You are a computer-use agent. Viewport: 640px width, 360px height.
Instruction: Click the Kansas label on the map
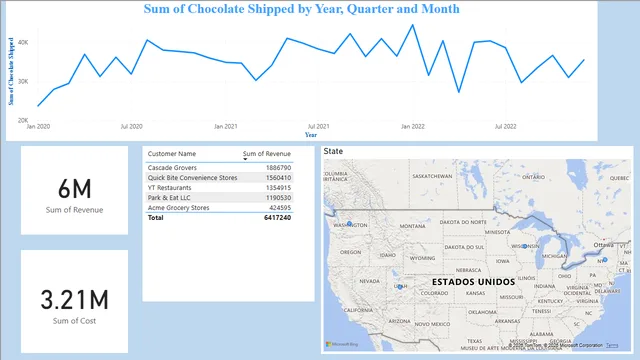[x=476, y=293]
